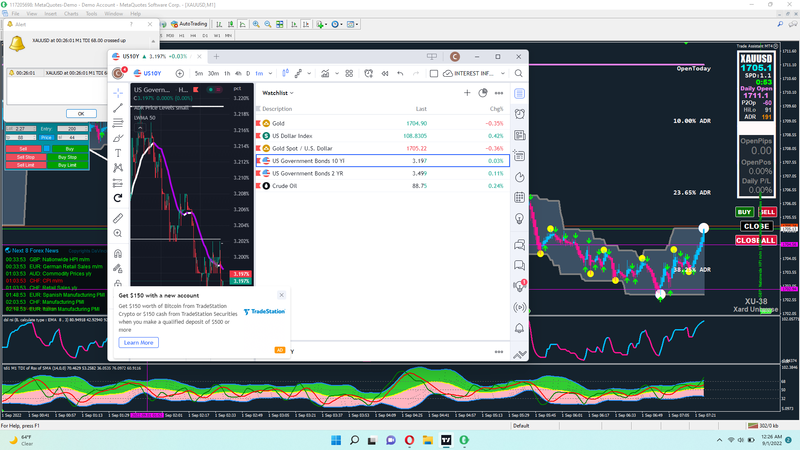Collapse the indicator legend chevron on chart
Image resolution: width=800 pixels, height=450 pixels.
point(140,128)
